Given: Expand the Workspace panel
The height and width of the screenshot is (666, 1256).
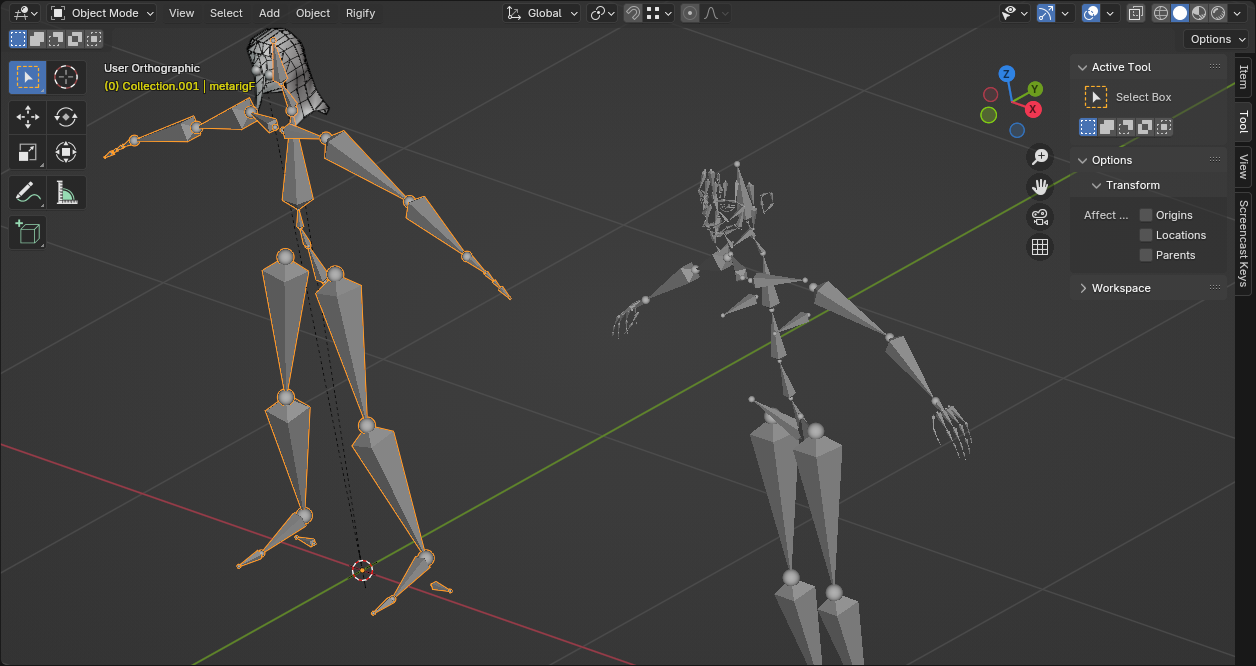Looking at the screenshot, I should (x=1084, y=288).
